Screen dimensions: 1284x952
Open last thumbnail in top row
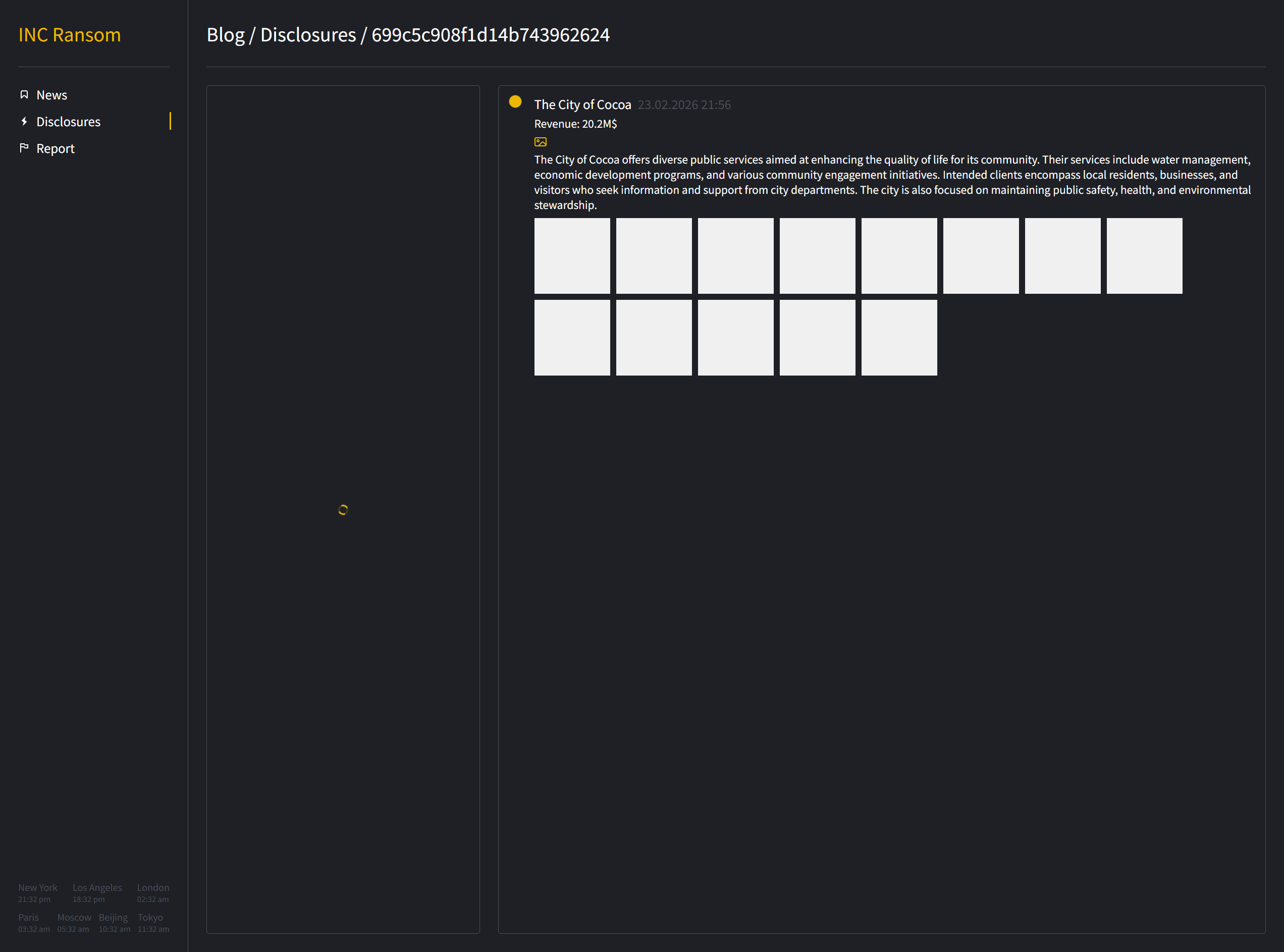[1144, 256]
